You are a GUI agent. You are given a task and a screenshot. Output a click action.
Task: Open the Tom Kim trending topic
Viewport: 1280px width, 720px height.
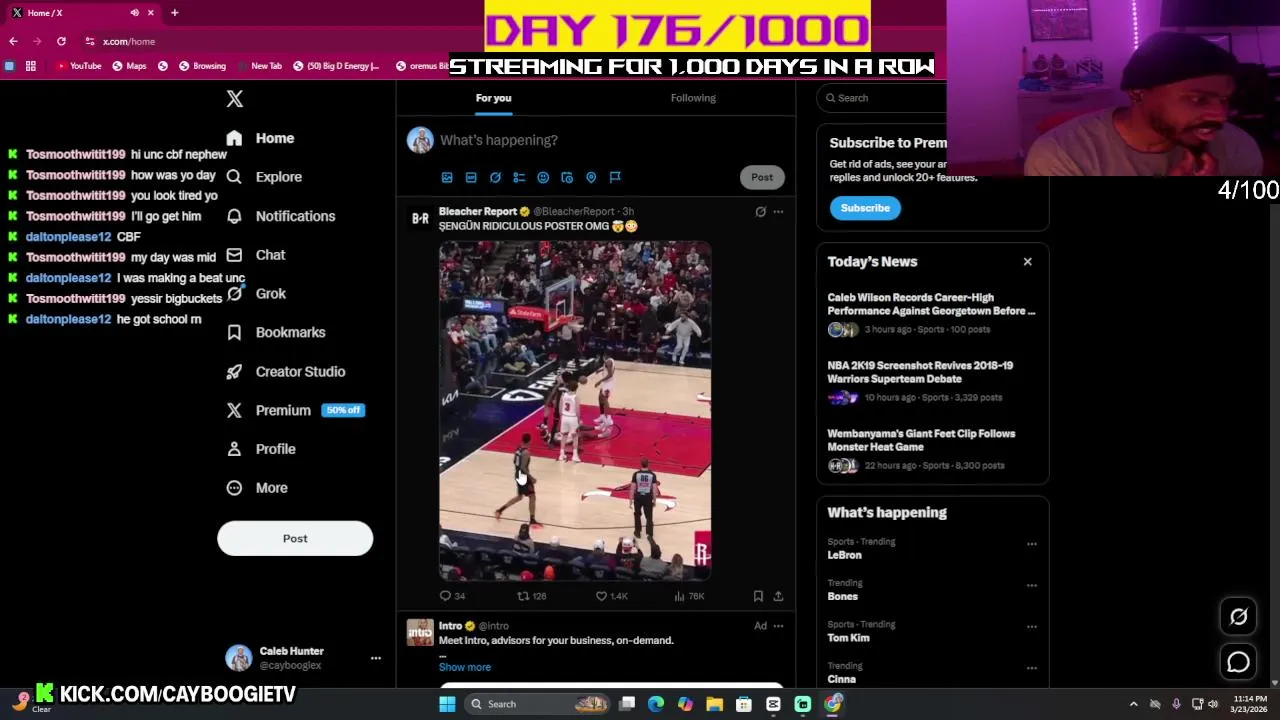(x=848, y=638)
